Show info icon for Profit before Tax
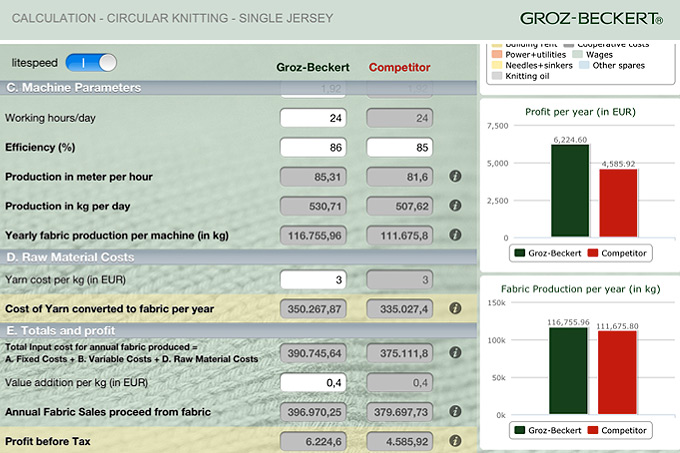This screenshot has height=453, width=680. tap(455, 441)
